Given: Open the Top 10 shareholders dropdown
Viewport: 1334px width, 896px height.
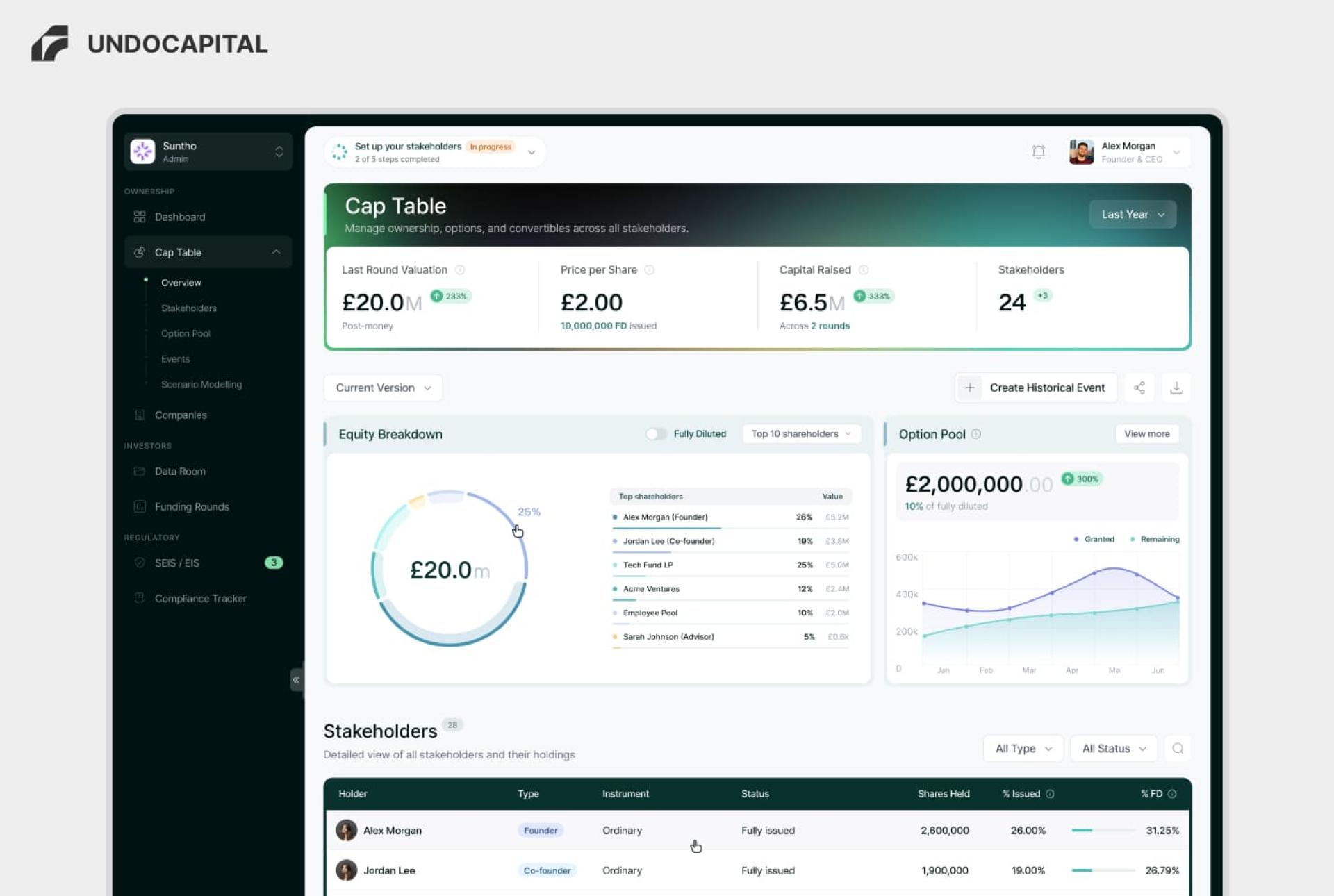Looking at the screenshot, I should (801, 433).
